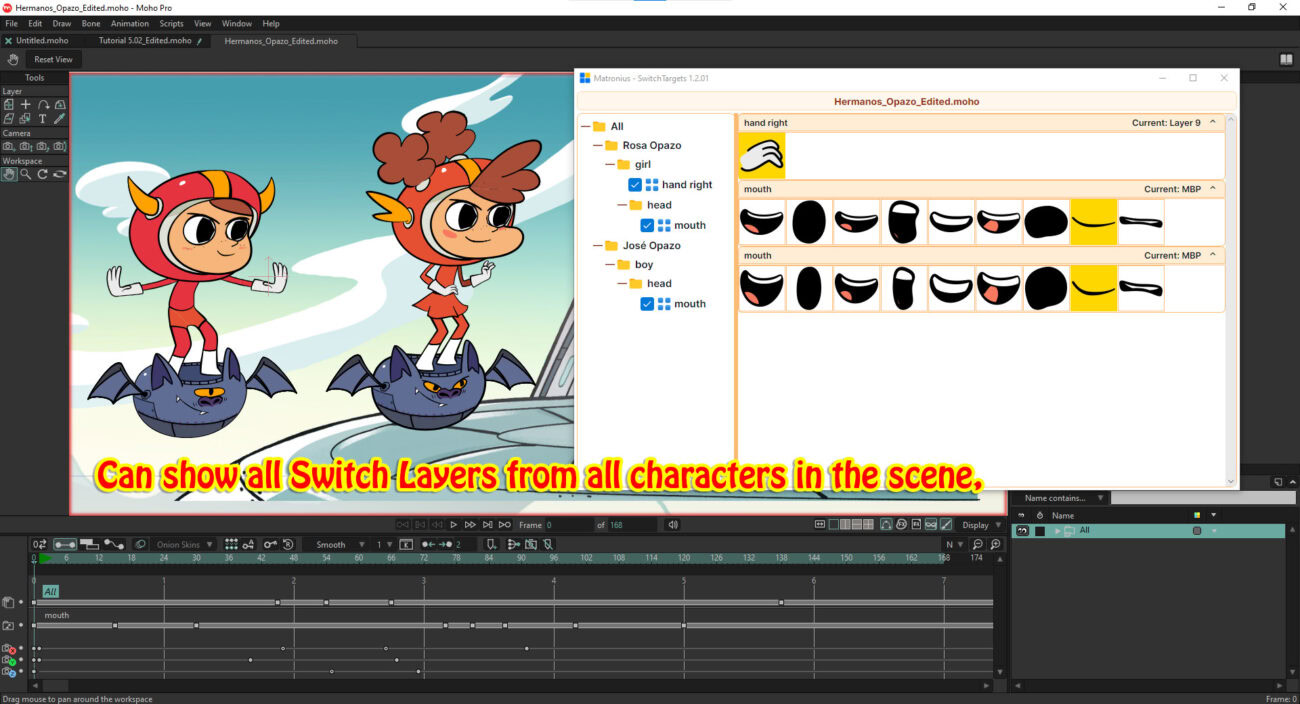Viewport: 1300px width, 704px height.
Task: Select the Follow Path curved arrow tool
Action: click(x=43, y=104)
